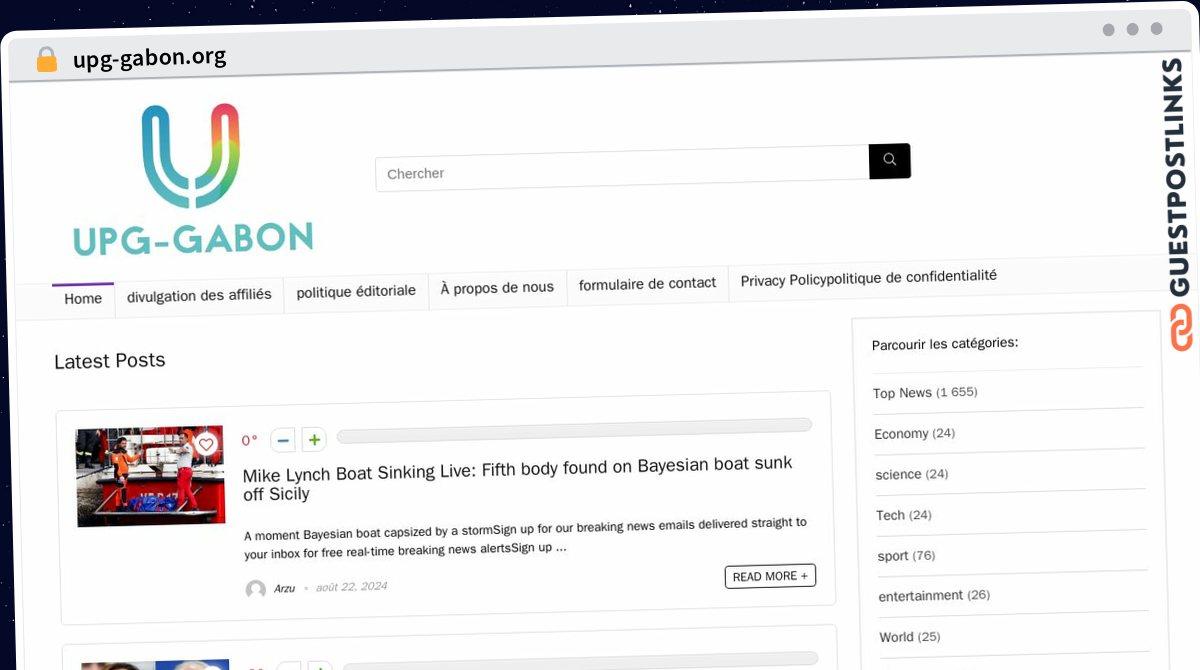Screen dimensions: 1200x670
Task: Click the Latest Posts heading
Action: (x=110, y=361)
